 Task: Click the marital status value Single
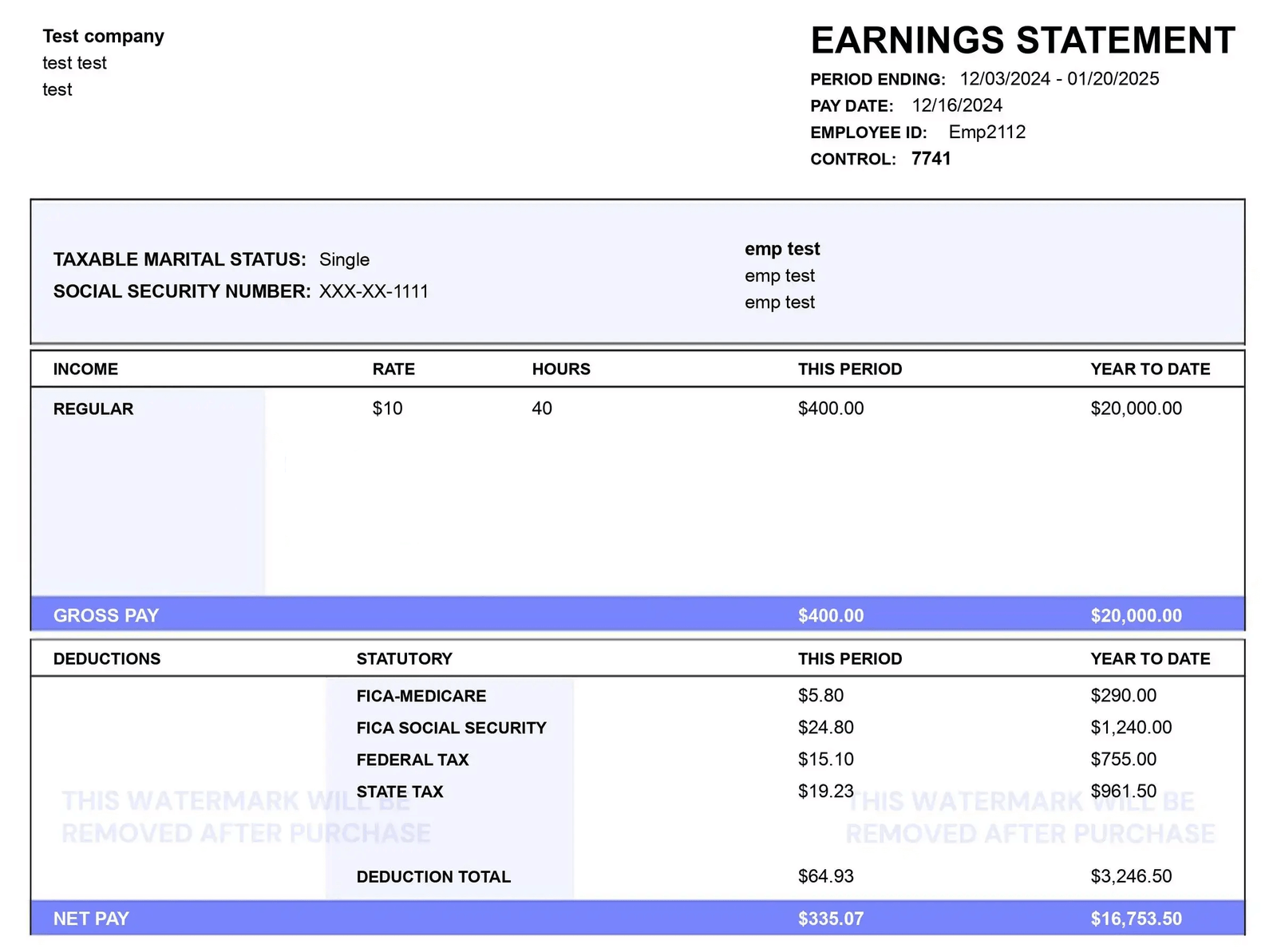tap(344, 259)
